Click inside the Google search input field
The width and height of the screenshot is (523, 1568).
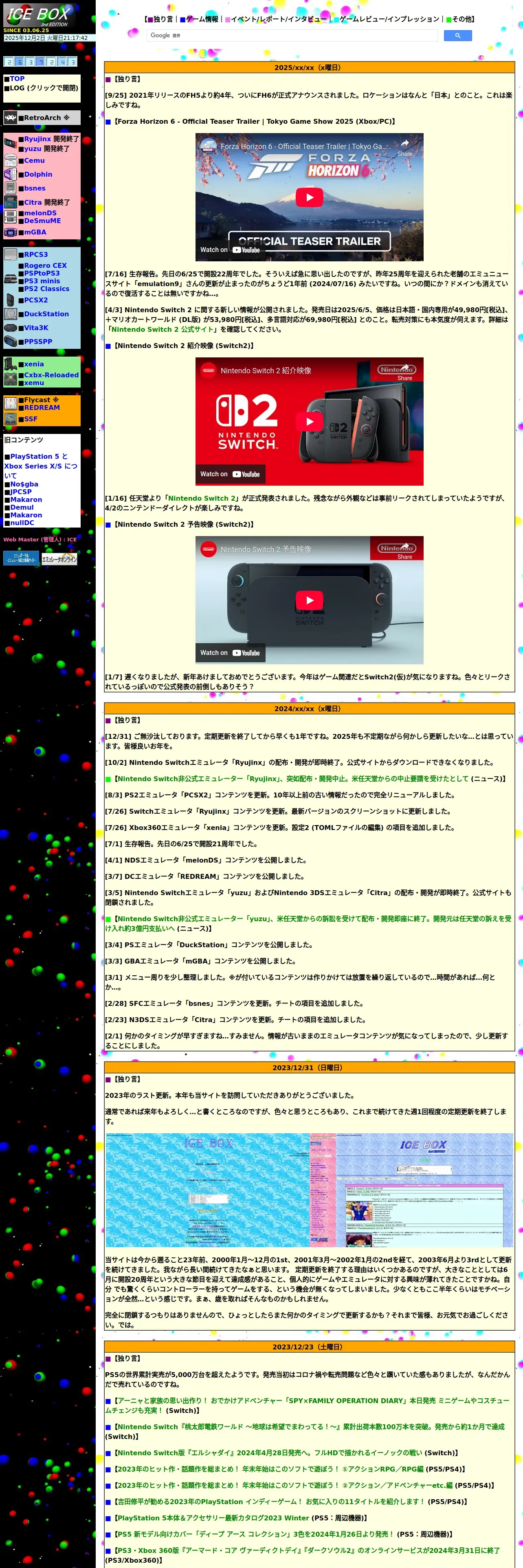pos(292,35)
